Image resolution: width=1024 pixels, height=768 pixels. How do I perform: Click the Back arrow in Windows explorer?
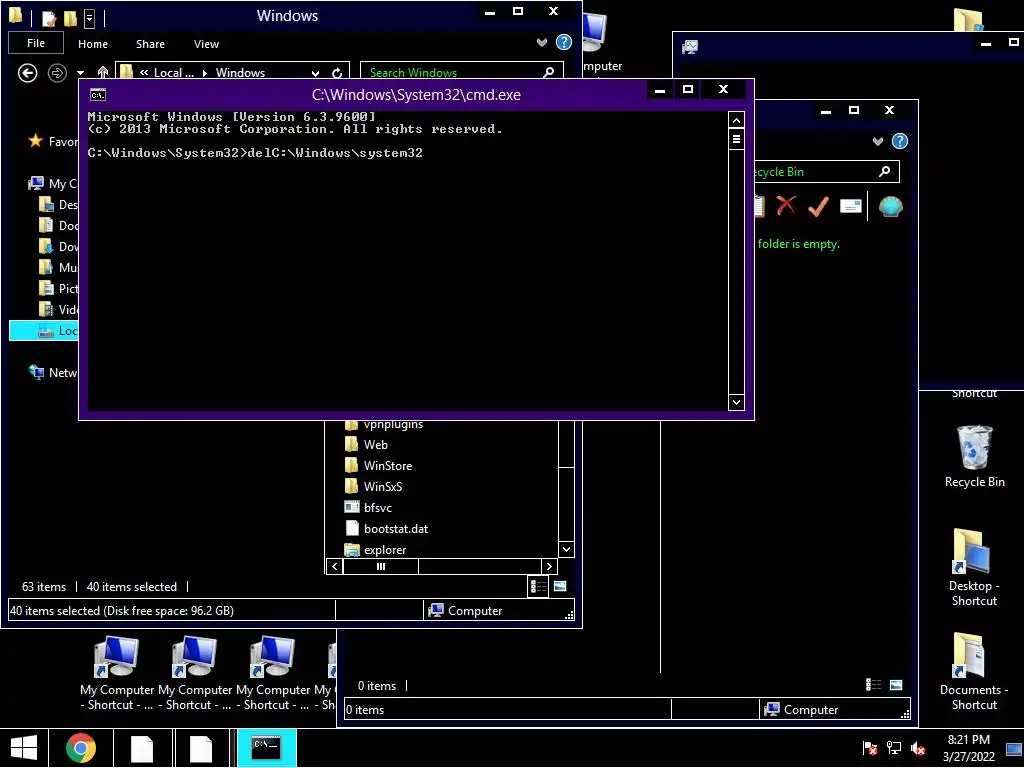tap(27, 72)
